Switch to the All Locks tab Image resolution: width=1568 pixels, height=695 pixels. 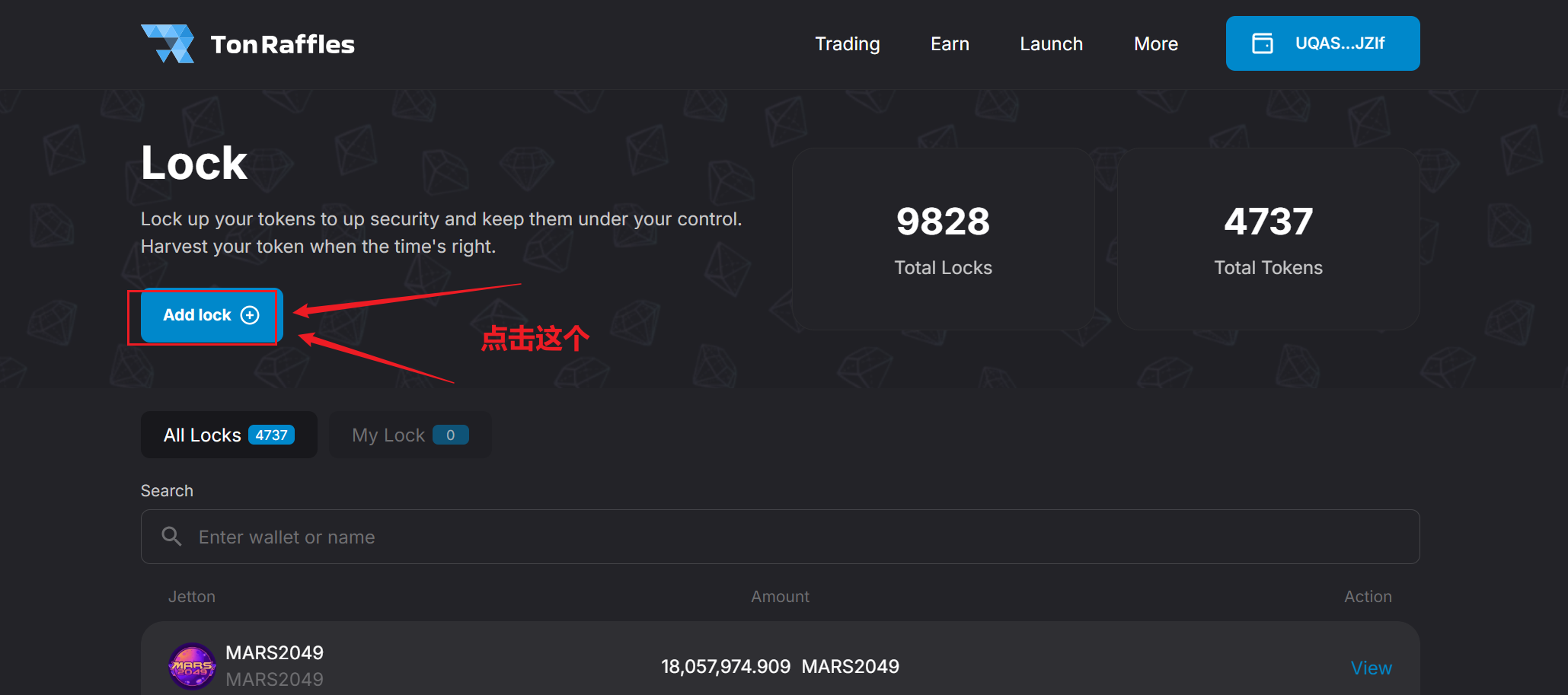(x=203, y=435)
